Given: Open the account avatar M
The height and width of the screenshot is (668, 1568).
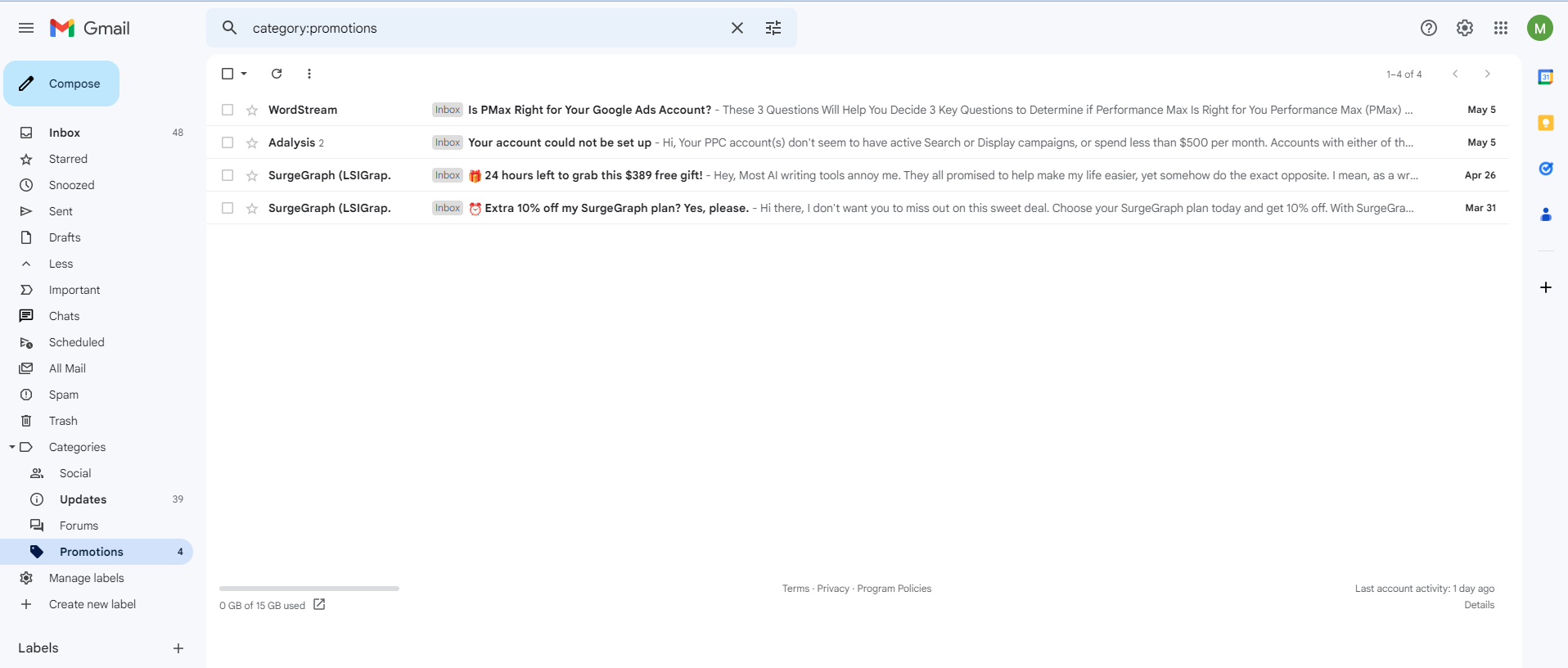Looking at the screenshot, I should pos(1540,28).
